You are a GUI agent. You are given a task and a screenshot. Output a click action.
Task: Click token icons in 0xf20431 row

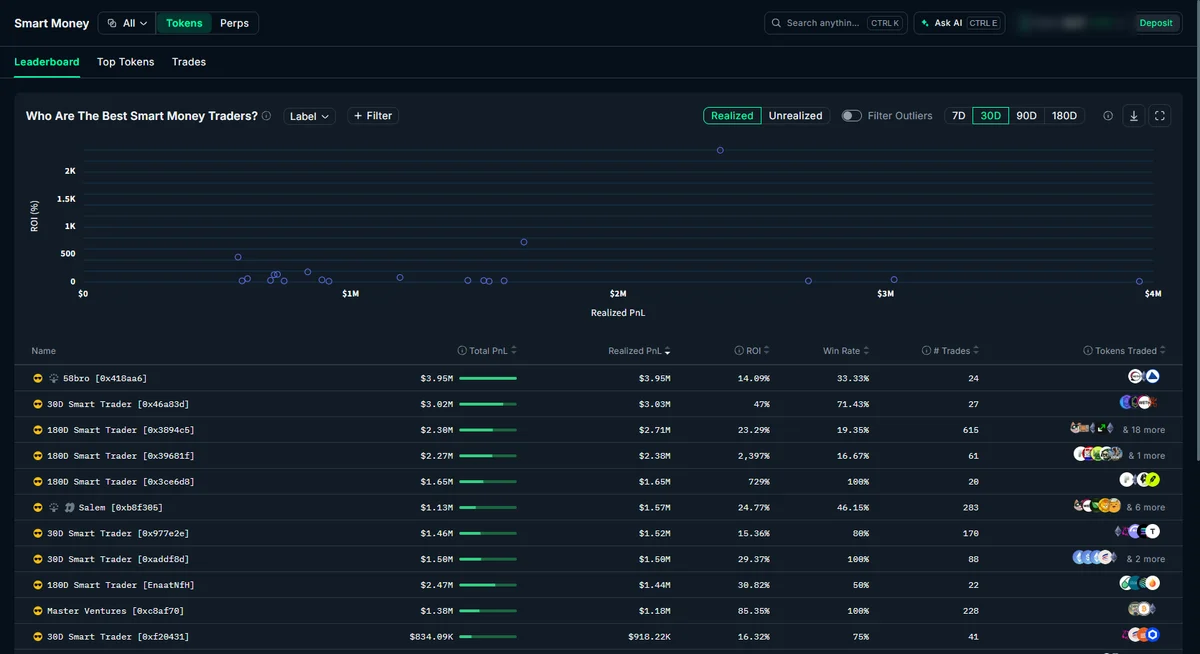1140,636
